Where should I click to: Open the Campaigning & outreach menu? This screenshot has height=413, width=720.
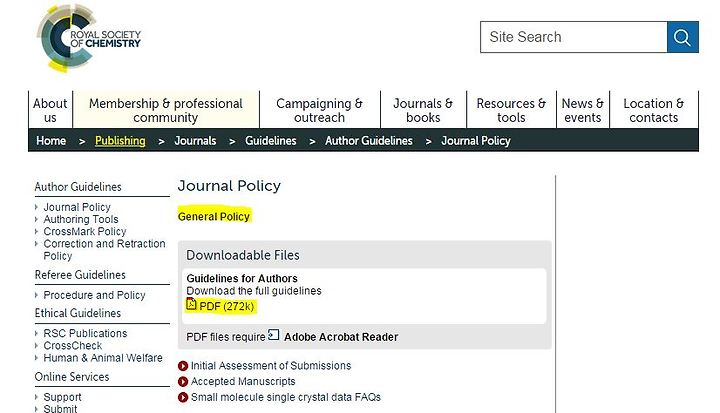[x=320, y=110]
